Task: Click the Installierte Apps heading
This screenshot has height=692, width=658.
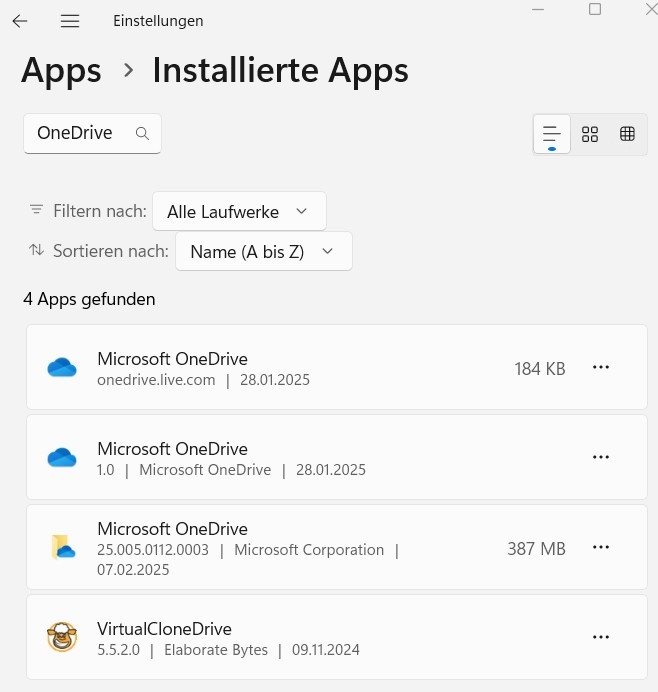Action: coord(280,71)
